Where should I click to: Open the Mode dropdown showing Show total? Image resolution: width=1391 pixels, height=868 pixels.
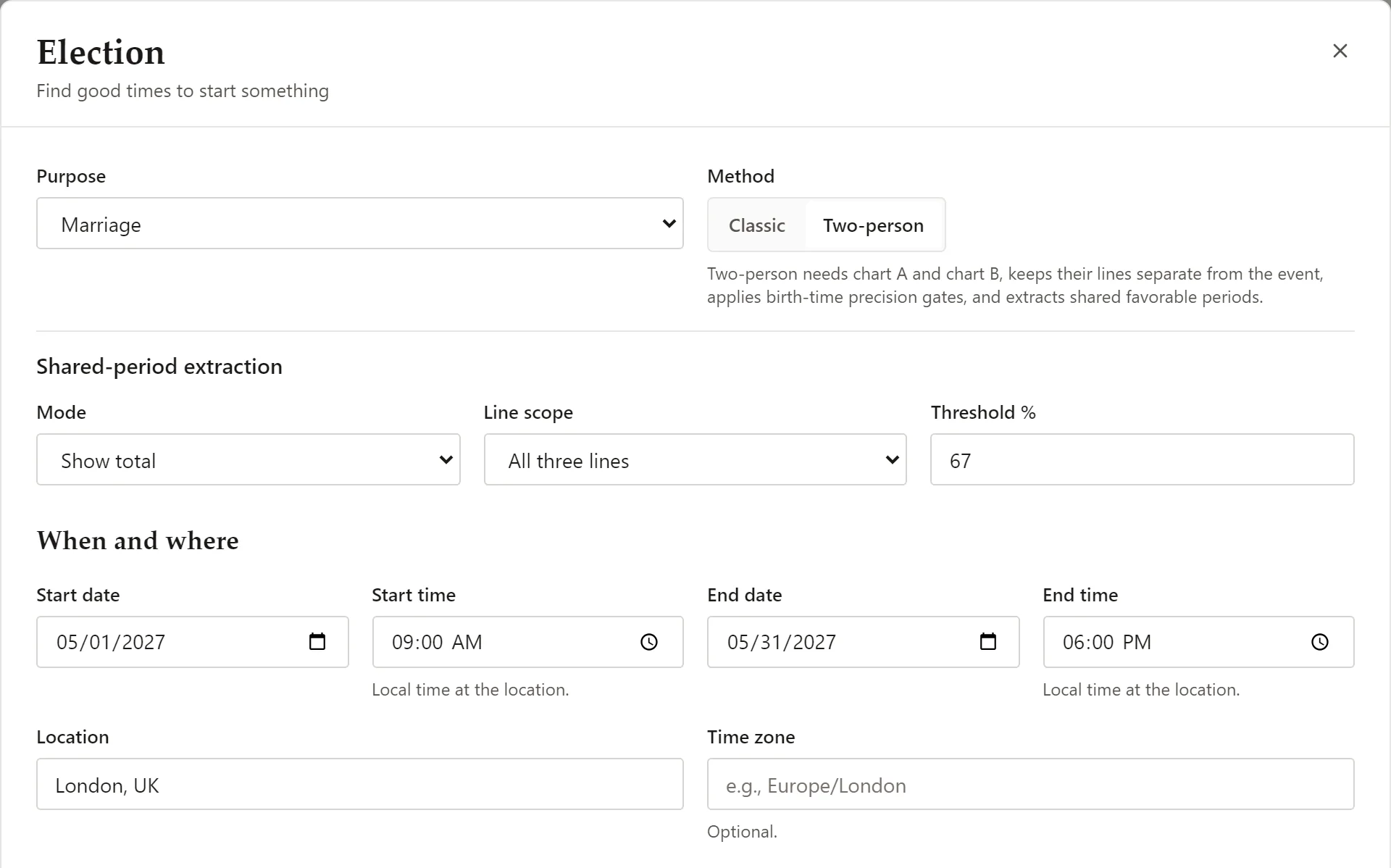click(248, 459)
